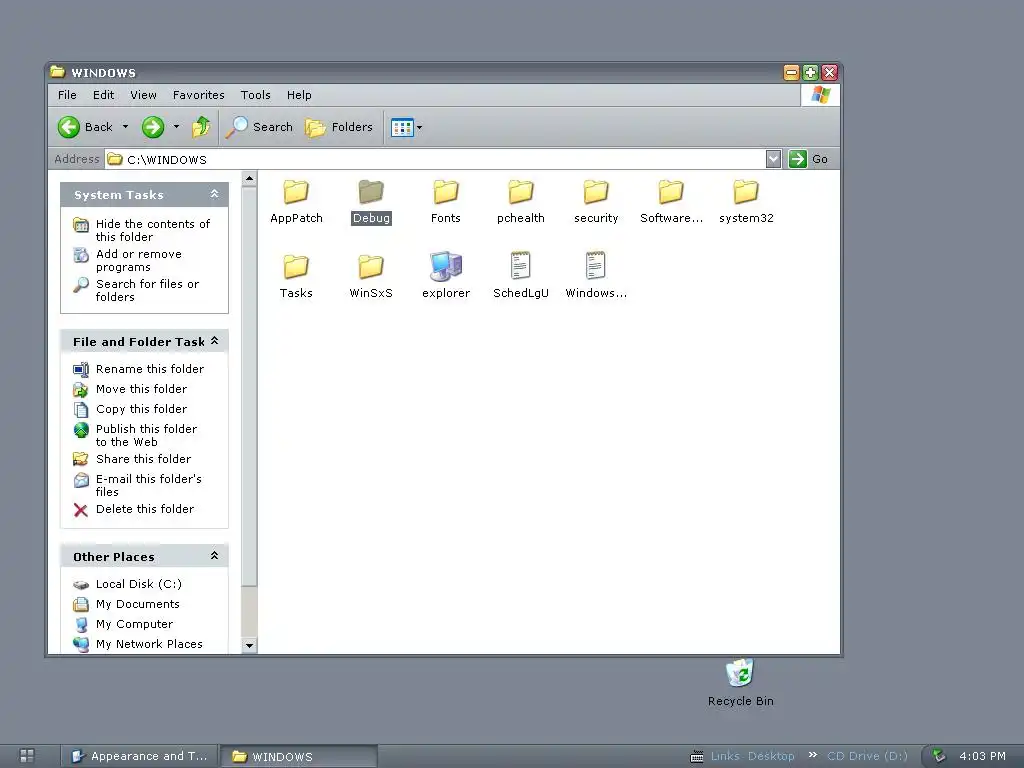The width and height of the screenshot is (1024, 768).
Task: Collapse the Other Places panel
Action: point(214,556)
